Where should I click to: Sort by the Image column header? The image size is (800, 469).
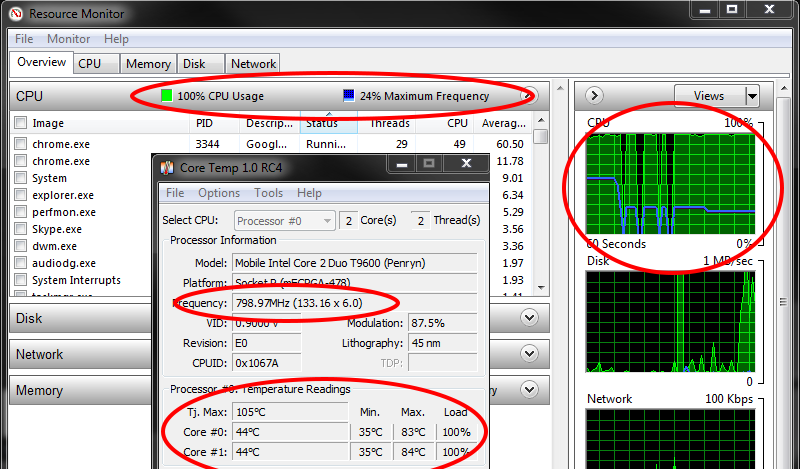(100, 123)
